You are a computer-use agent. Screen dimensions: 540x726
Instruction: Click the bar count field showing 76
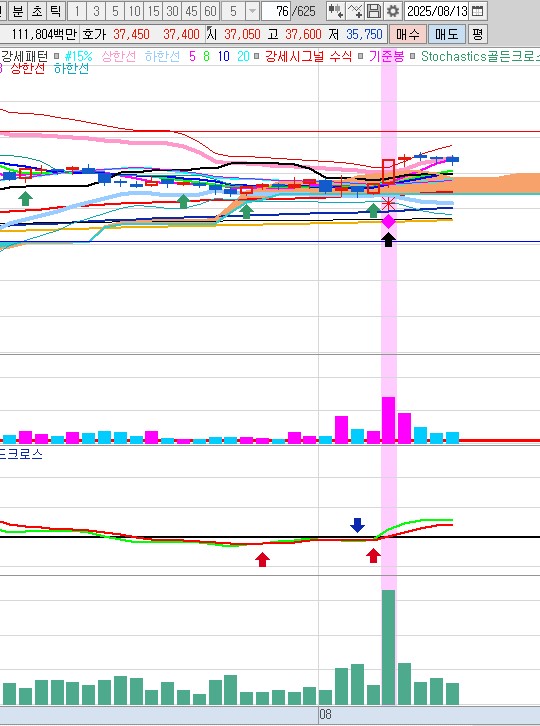pos(276,11)
